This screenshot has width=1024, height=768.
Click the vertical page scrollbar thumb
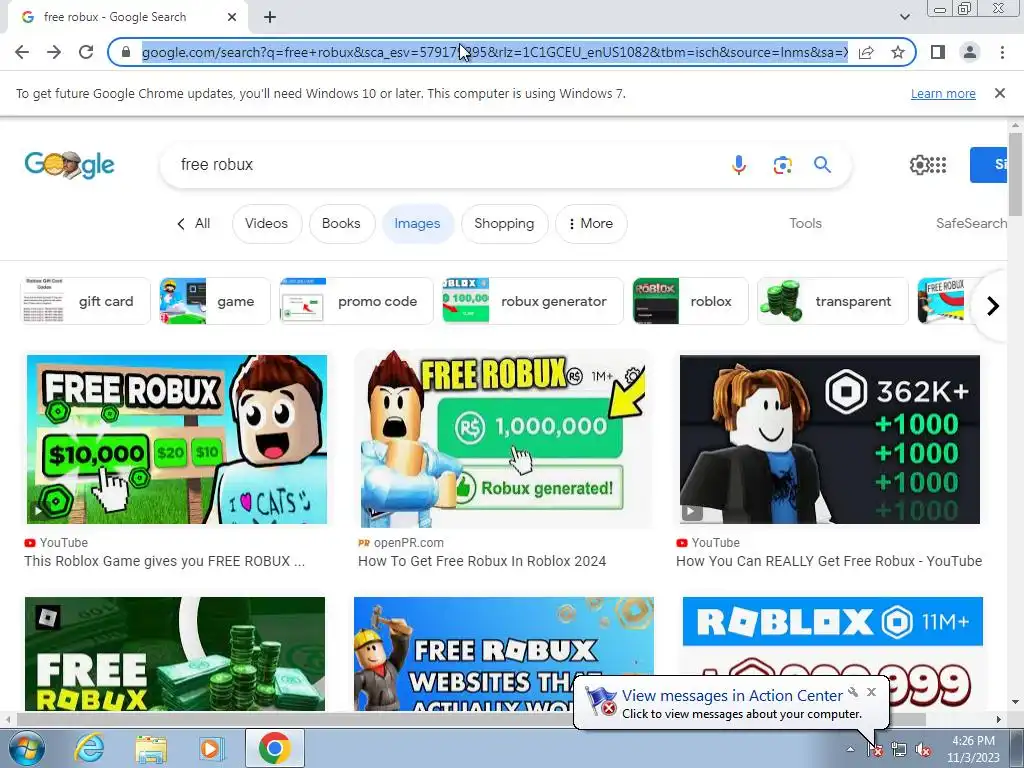coord(1015,174)
